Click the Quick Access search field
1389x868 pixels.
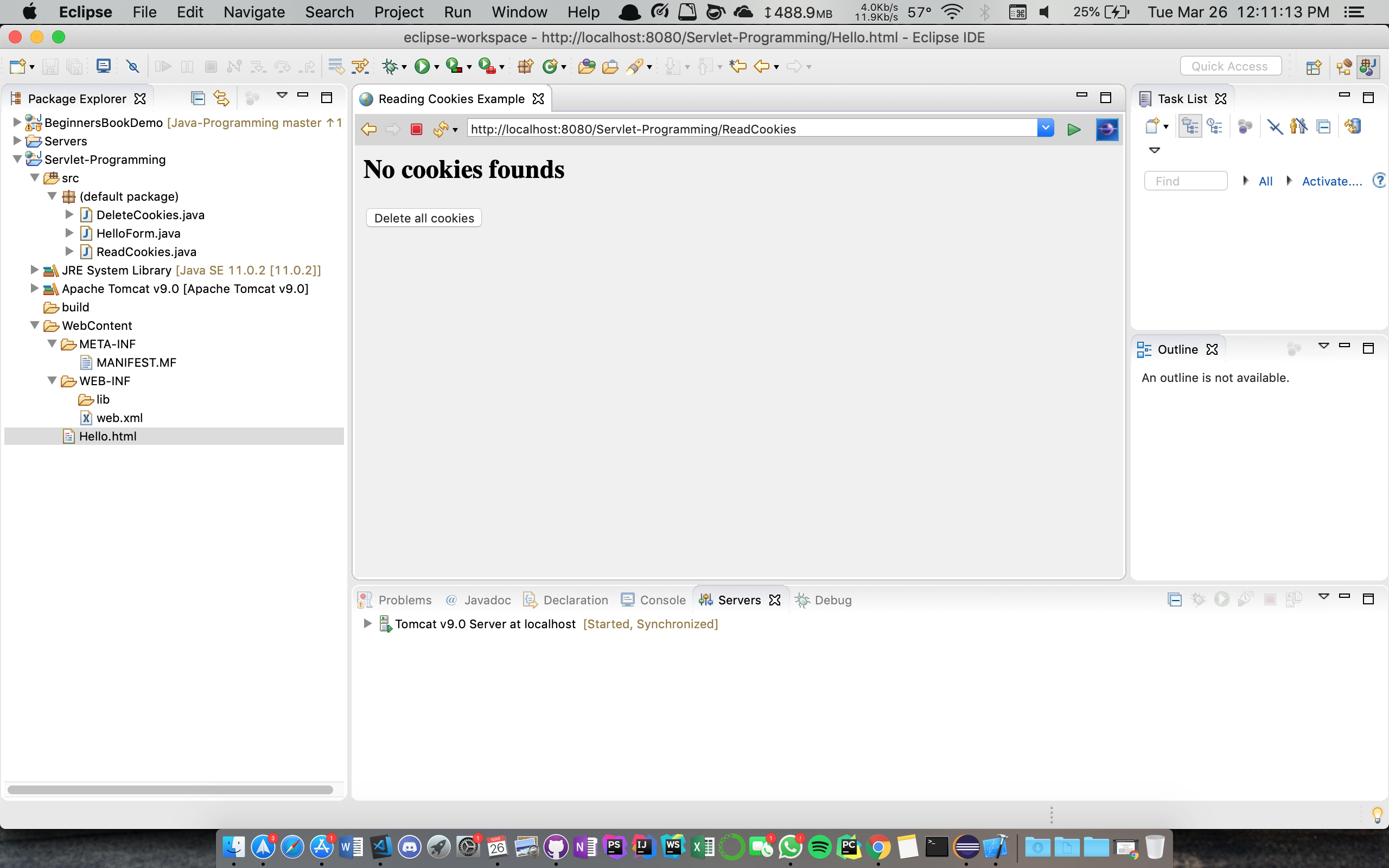coord(1229,67)
